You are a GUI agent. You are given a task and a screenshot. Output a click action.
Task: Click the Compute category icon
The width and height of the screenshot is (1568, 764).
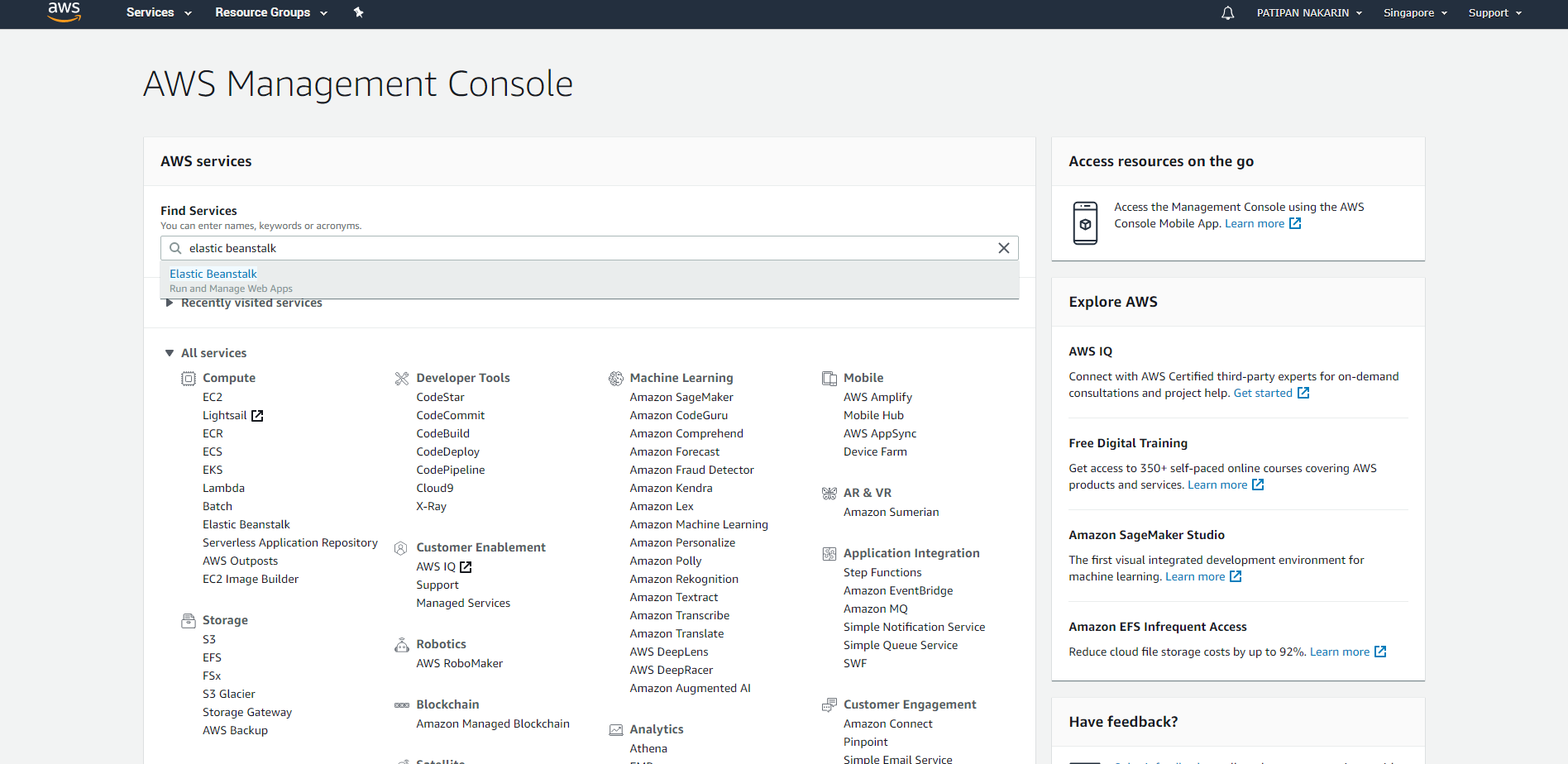tap(189, 378)
